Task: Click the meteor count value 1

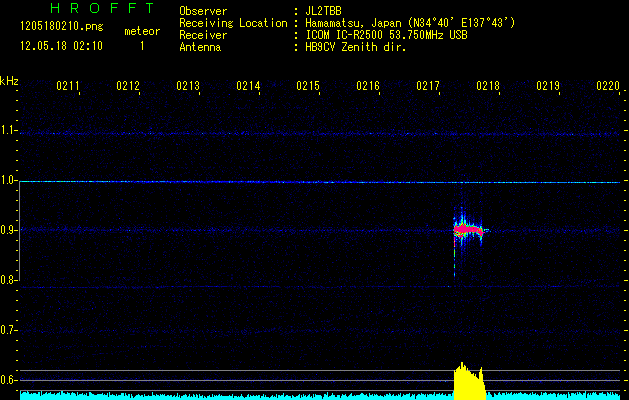Action: [x=141, y=46]
